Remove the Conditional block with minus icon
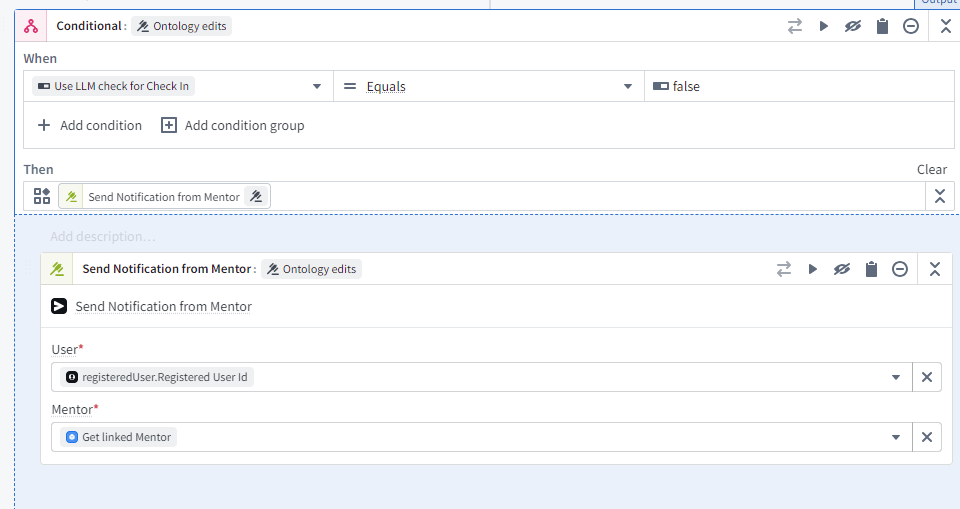The width and height of the screenshot is (960, 509). pyautogui.click(x=911, y=27)
